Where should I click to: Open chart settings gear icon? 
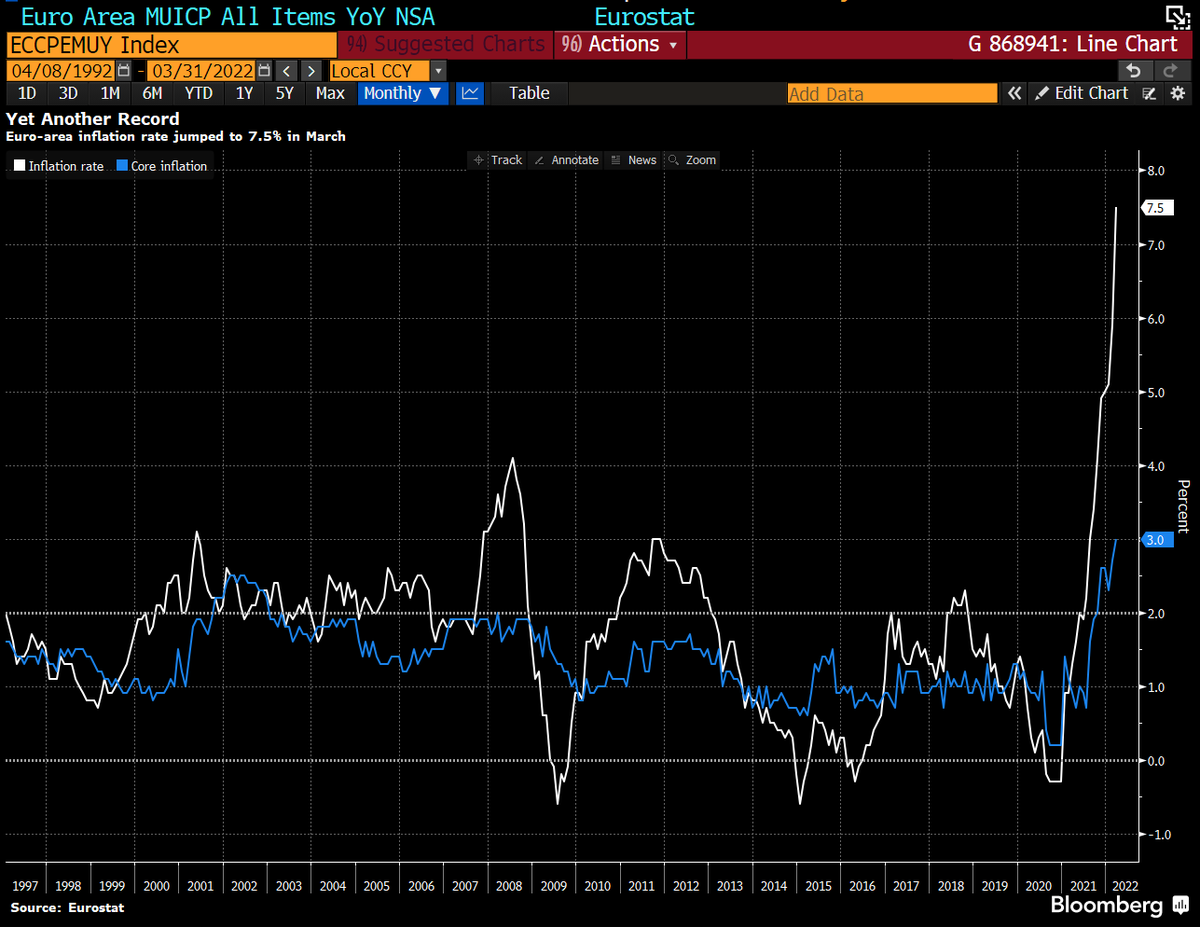click(x=1177, y=93)
